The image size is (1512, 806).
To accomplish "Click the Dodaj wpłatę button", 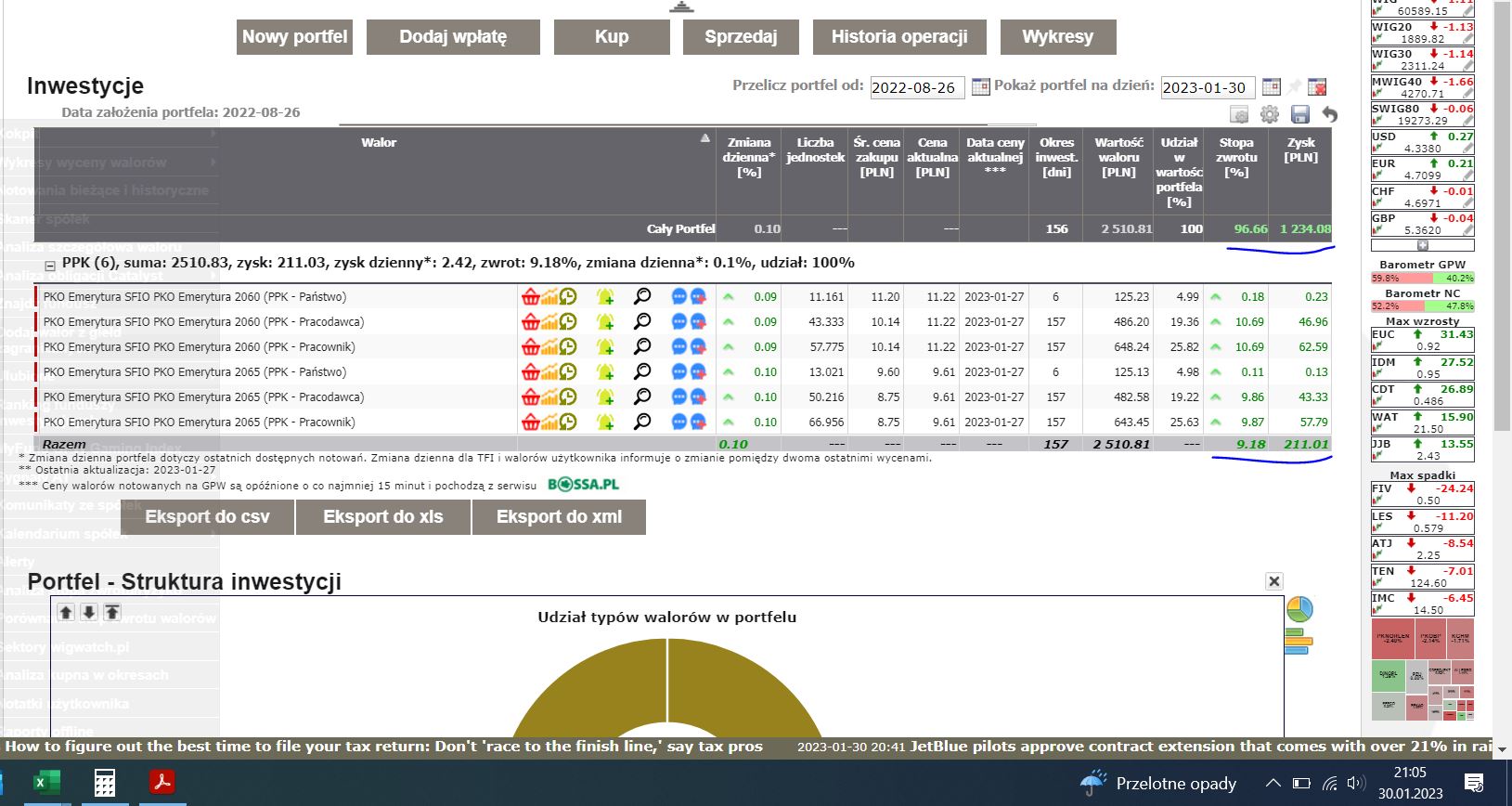I will [453, 37].
